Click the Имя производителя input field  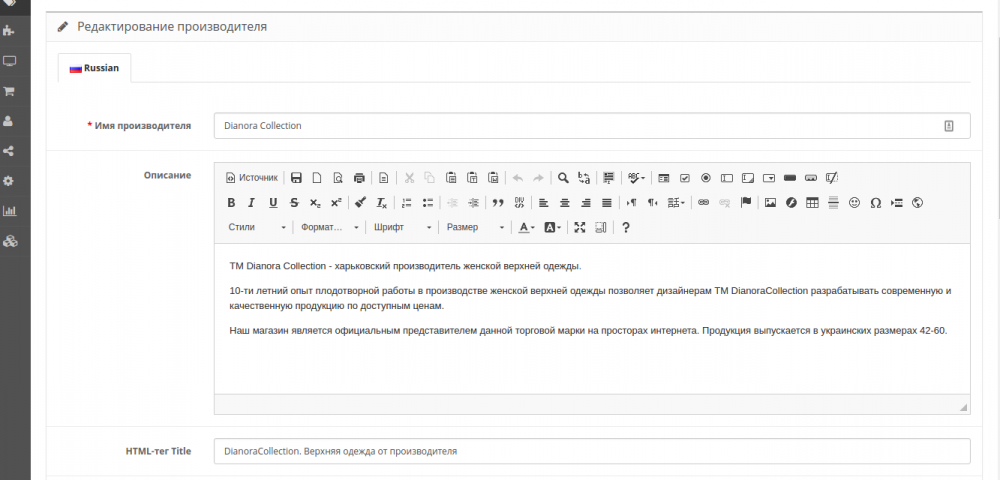pyautogui.click(x=592, y=126)
